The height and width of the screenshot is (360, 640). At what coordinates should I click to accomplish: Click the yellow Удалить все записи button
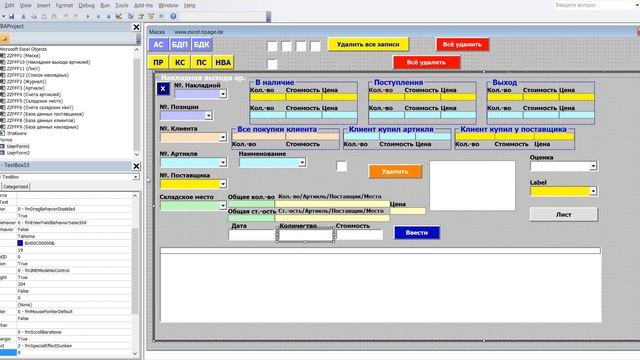tap(368, 44)
